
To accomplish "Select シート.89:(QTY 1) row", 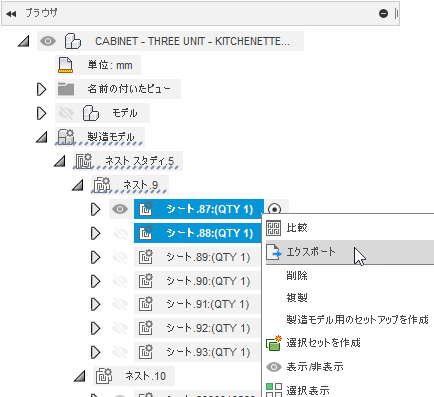I will [x=197, y=257].
